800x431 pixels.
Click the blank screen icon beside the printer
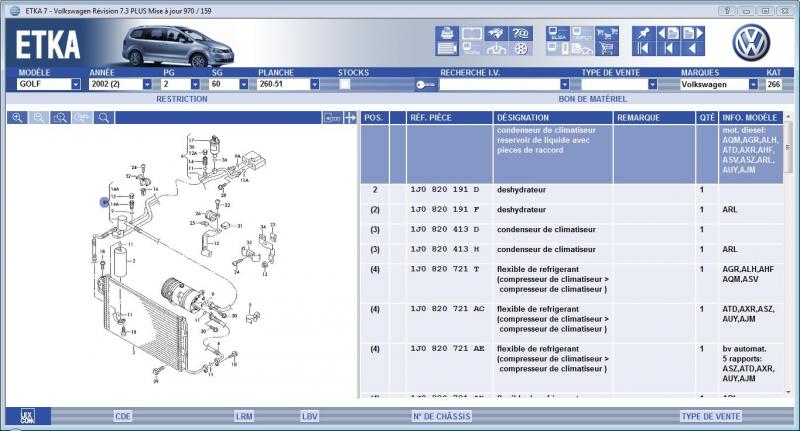[472, 34]
